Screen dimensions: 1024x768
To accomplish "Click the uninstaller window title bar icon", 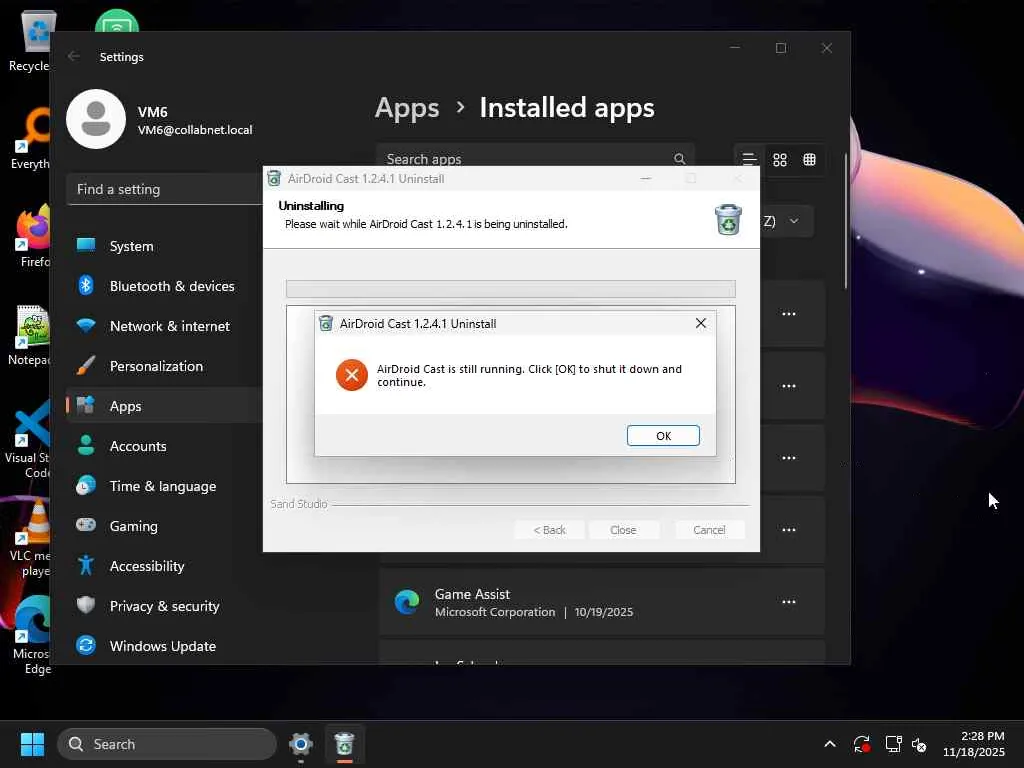I will tap(274, 178).
